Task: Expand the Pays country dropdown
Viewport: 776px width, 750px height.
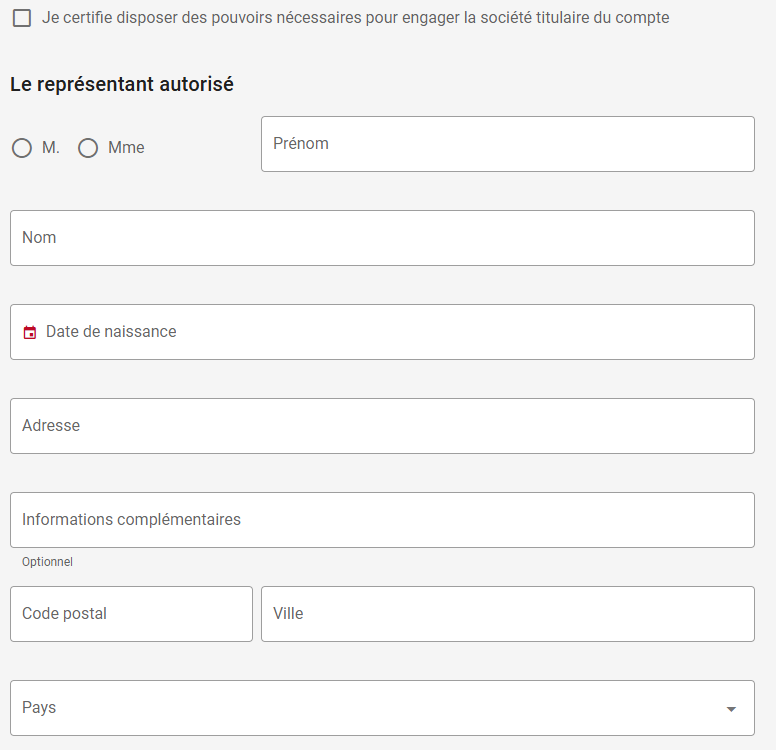Action: click(382, 708)
